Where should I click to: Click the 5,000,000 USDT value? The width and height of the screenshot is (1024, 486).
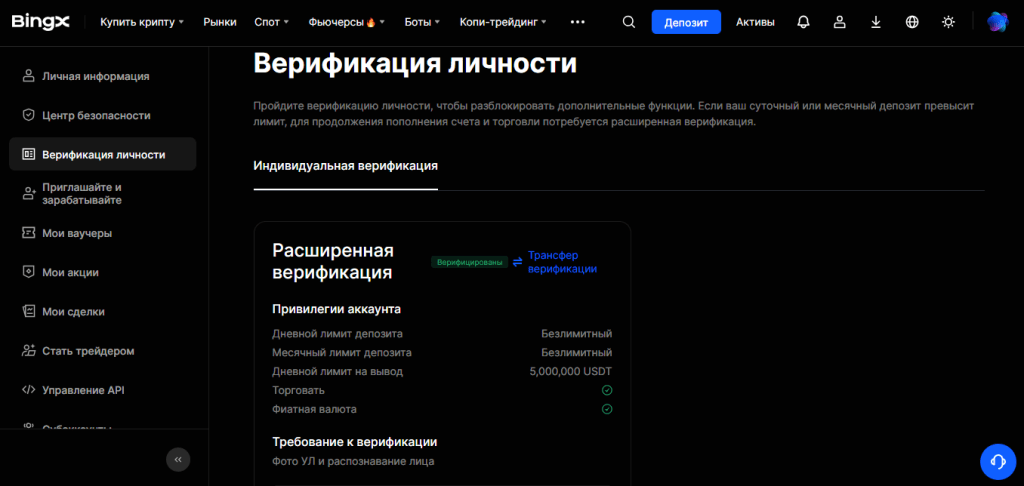(x=571, y=372)
